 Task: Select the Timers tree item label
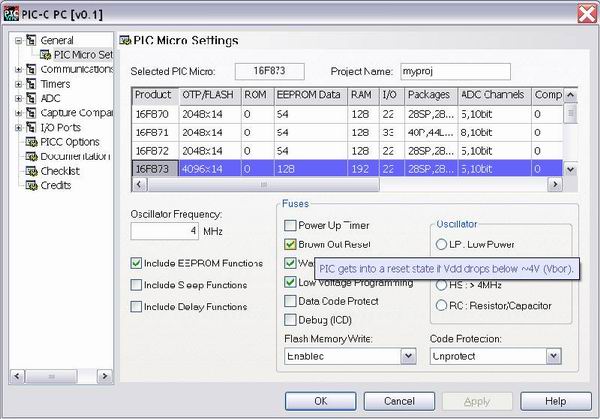tap(55, 84)
